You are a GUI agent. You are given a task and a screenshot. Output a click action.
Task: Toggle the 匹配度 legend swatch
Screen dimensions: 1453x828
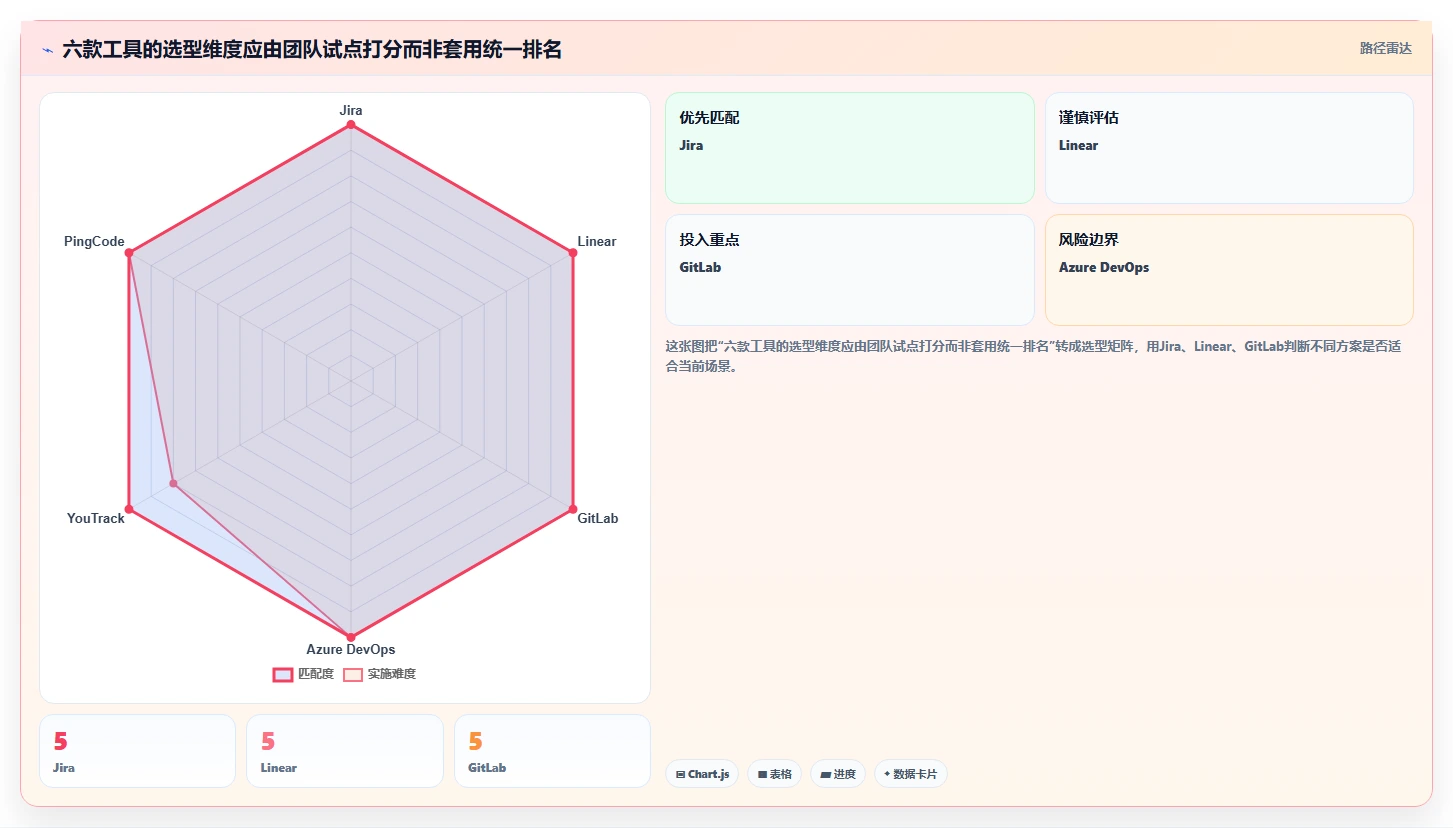283,674
